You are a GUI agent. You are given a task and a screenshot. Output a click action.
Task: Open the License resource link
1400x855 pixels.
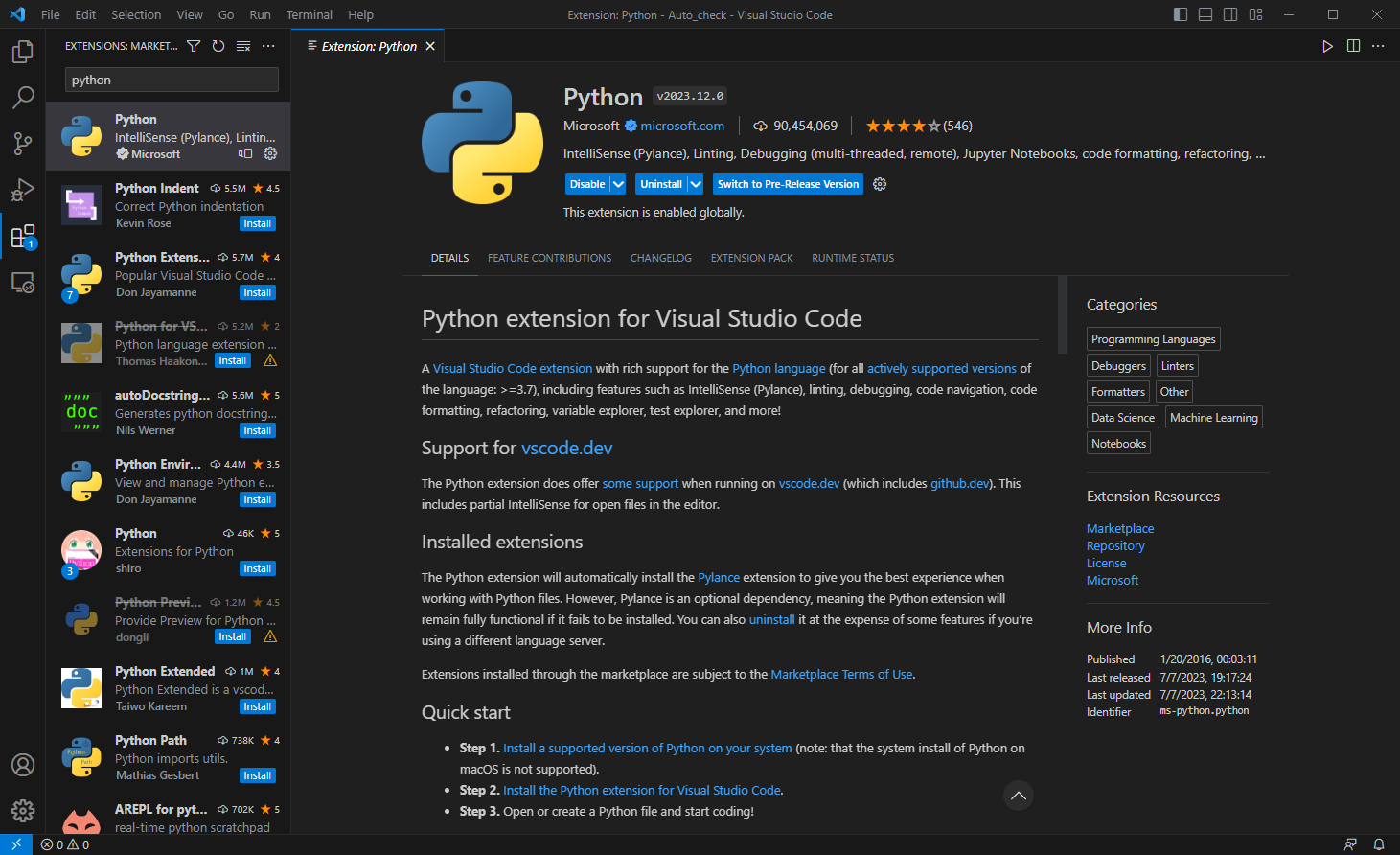tap(1107, 563)
